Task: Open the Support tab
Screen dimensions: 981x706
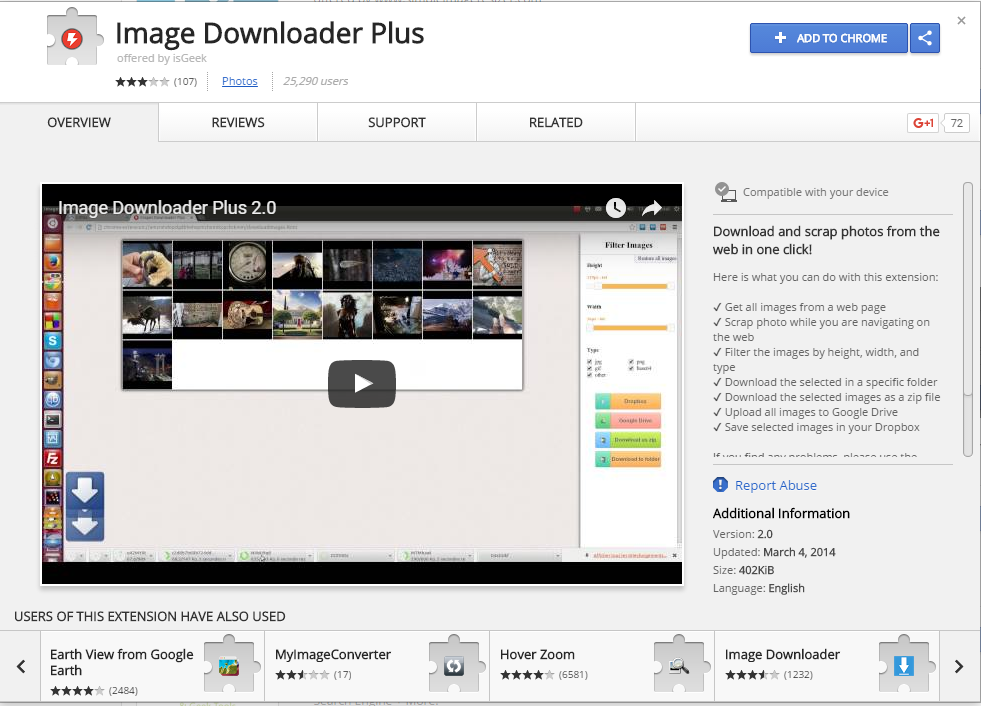Action: coord(397,123)
